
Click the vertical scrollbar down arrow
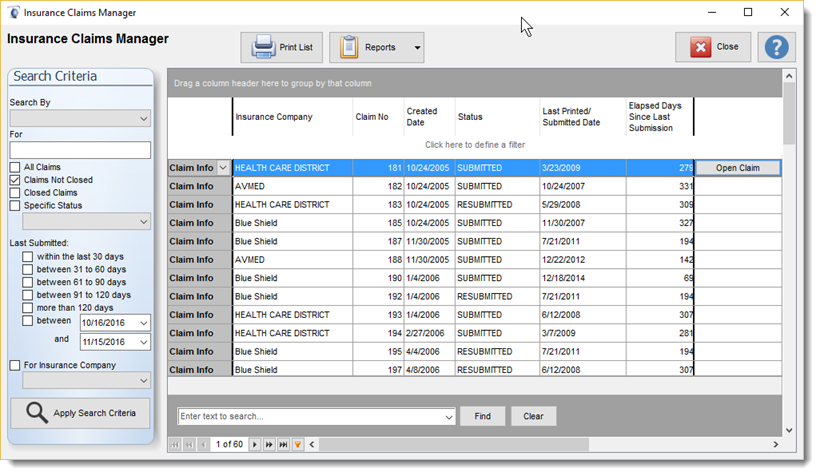(x=789, y=431)
